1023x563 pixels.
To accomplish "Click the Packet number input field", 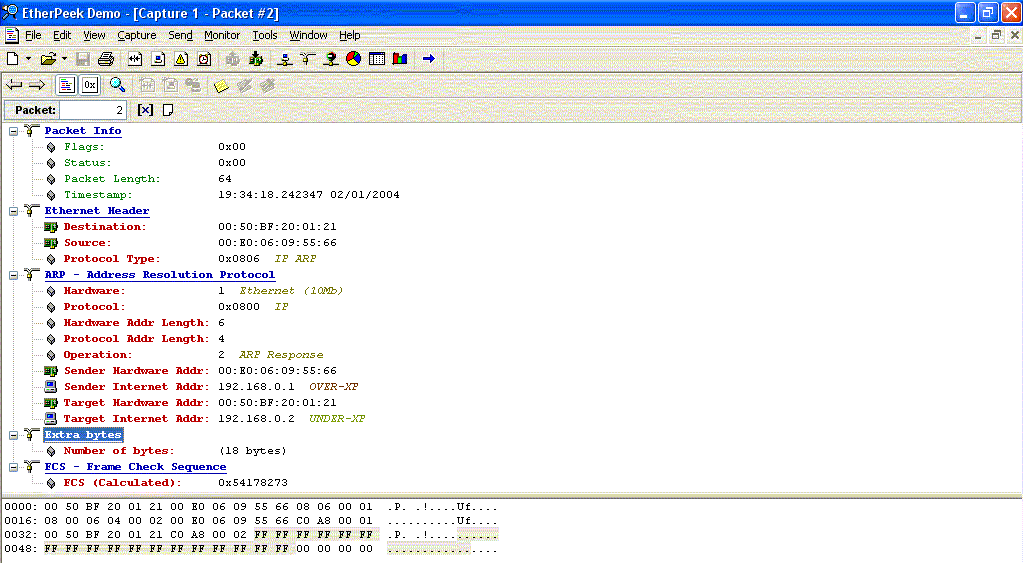I will (92, 110).
